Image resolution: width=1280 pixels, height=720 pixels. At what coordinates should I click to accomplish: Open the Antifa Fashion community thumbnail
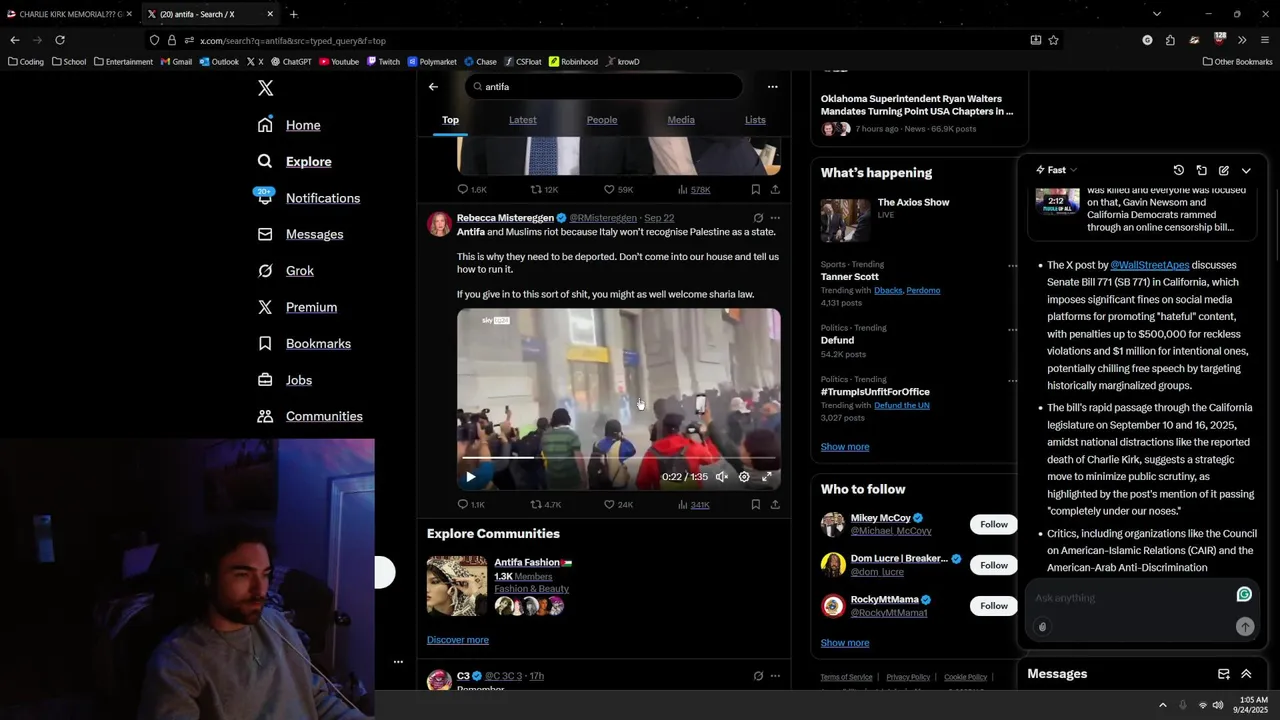[457, 586]
